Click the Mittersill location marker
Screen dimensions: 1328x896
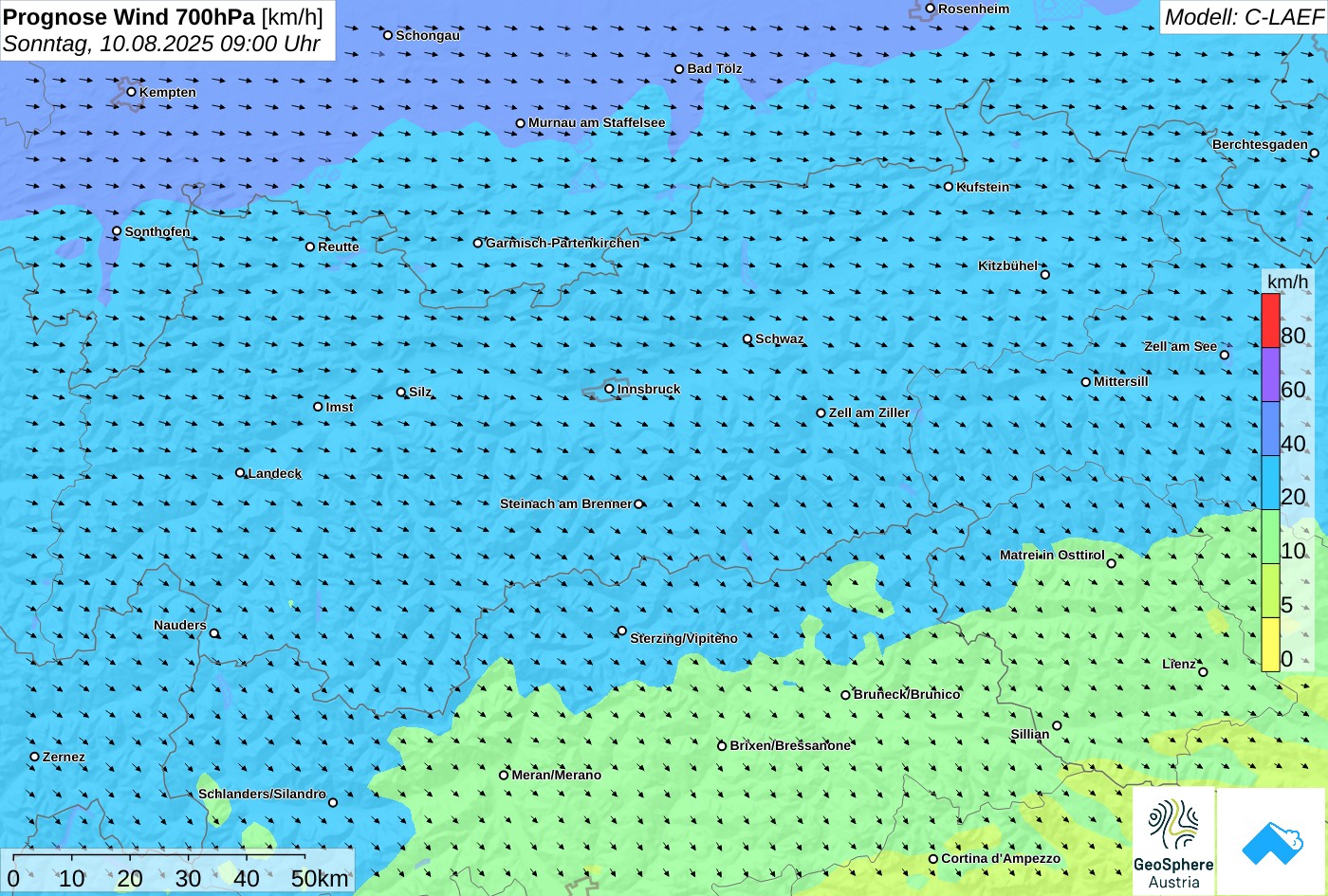click(x=1086, y=382)
